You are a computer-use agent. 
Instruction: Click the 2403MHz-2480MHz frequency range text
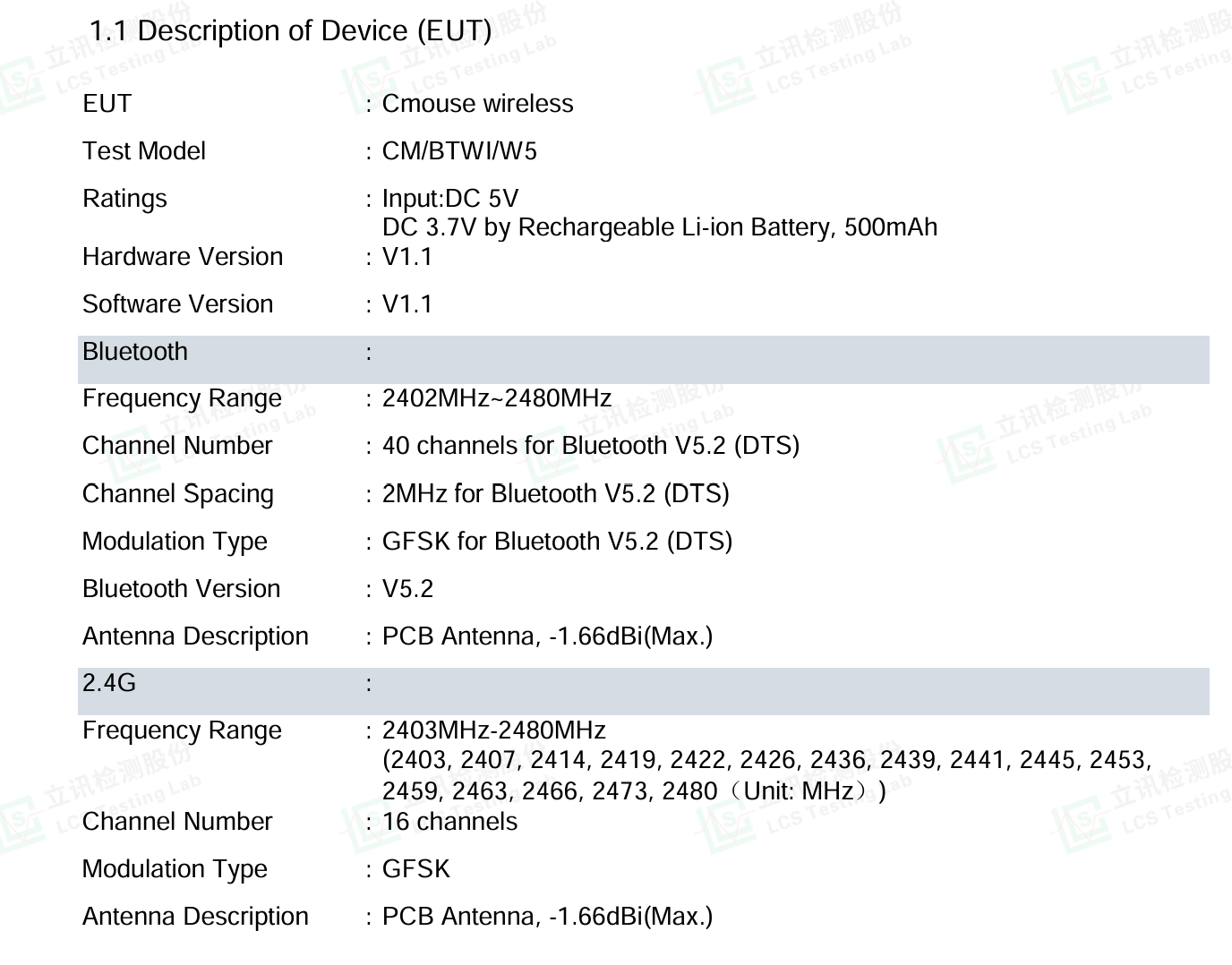[494, 730]
